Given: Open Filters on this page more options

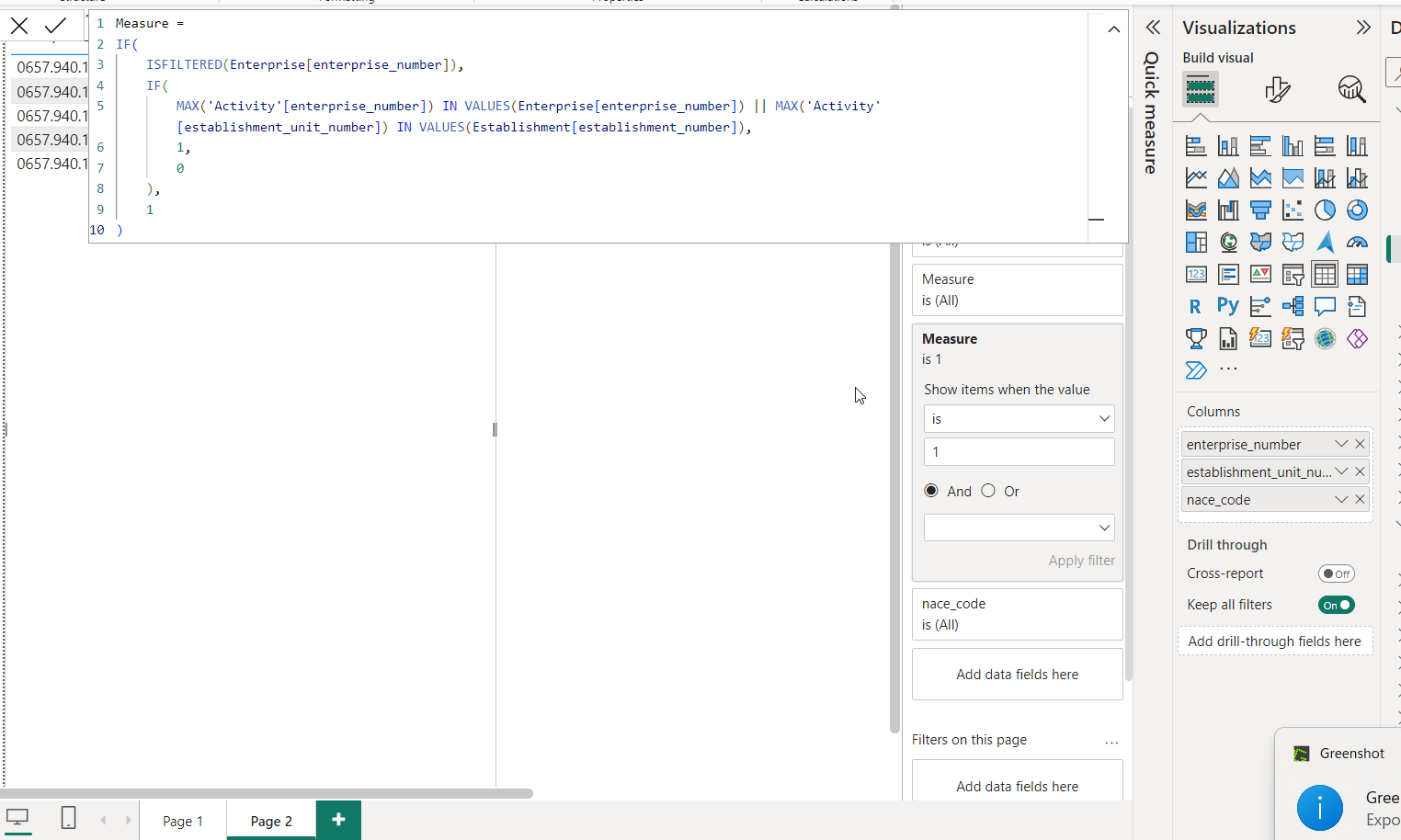Looking at the screenshot, I should pyautogui.click(x=1111, y=741).
